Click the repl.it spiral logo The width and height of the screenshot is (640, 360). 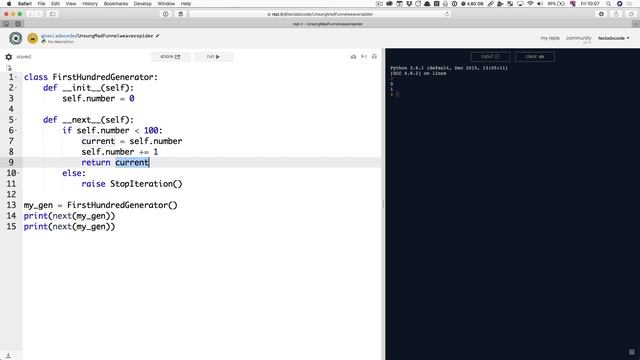pyautogui.click(x=16, y=38)
